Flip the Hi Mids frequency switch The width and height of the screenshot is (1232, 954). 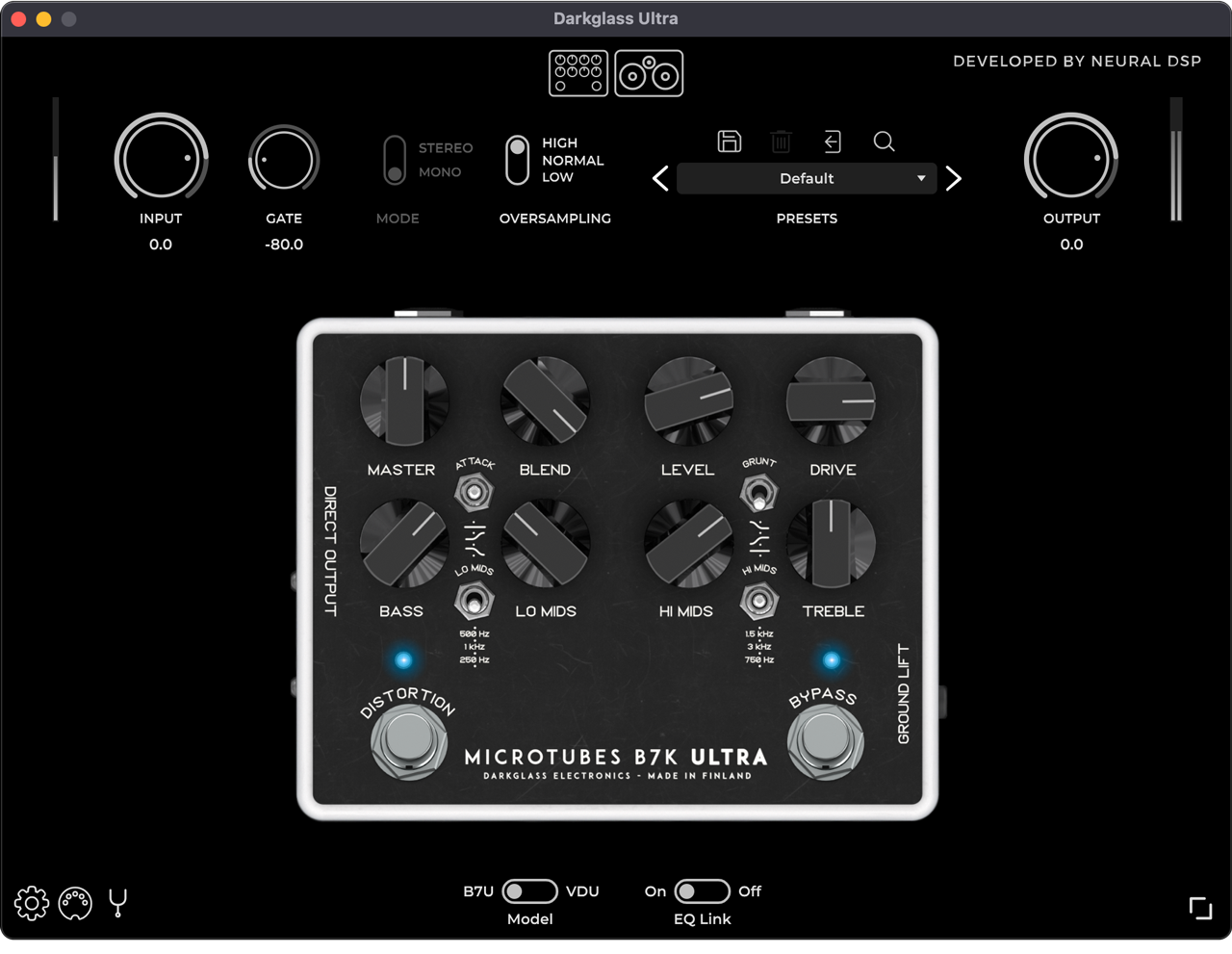(759, 602)
